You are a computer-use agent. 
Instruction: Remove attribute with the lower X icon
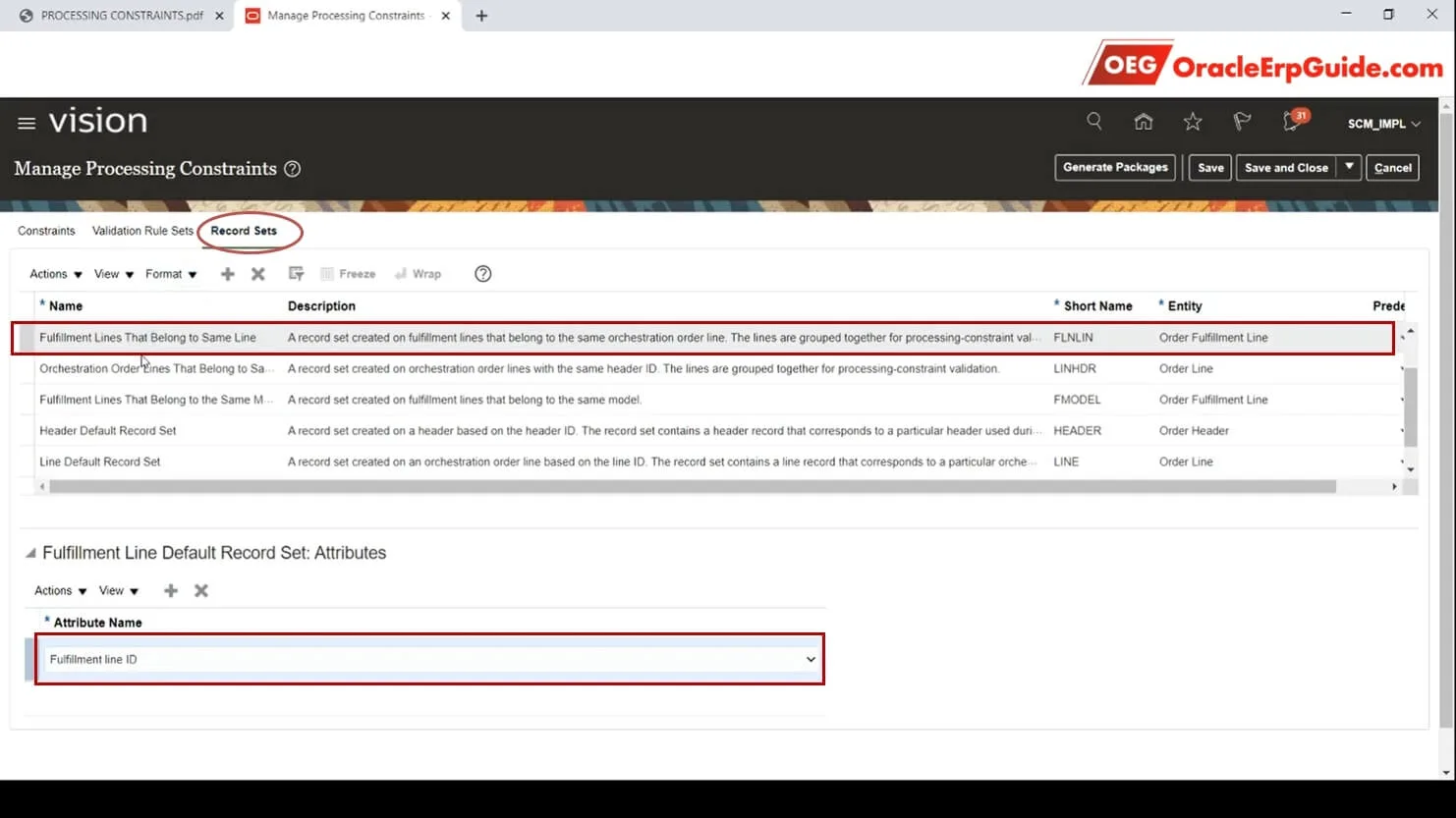[x=201, y=590]
